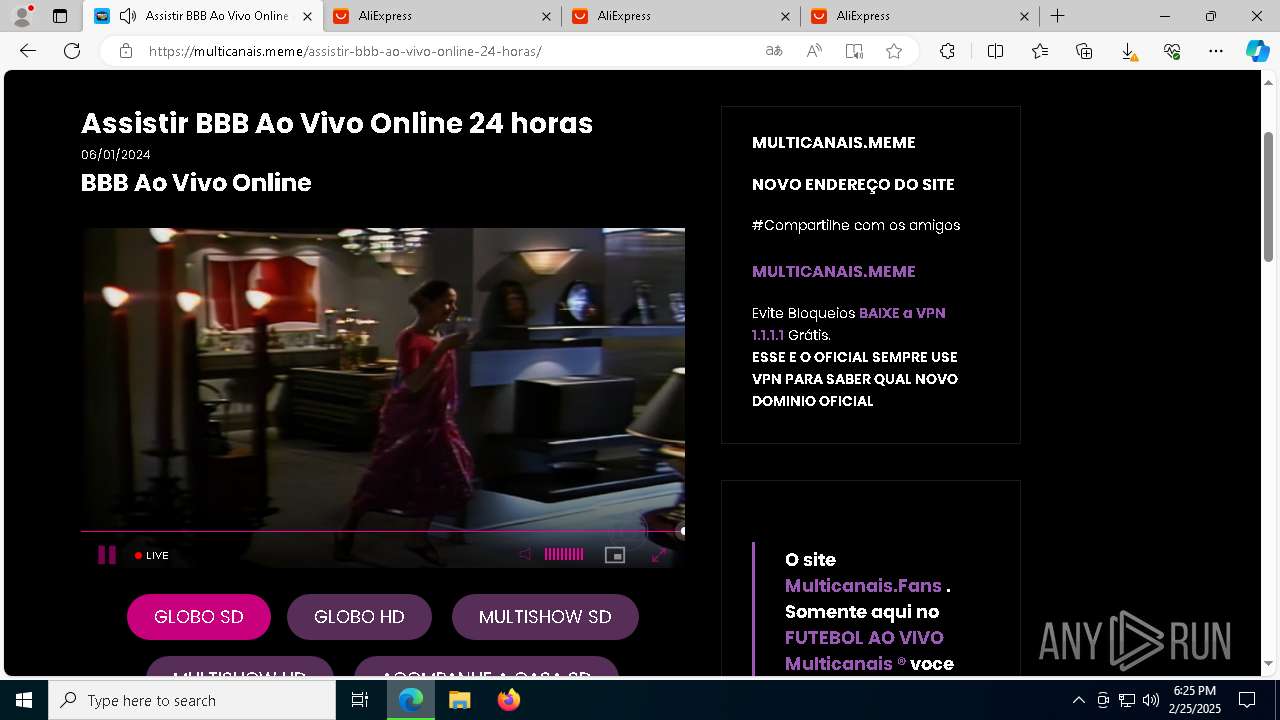The width and height of the screenshot is (1280, 720).
Task: Close the first AliExpress tab
Action: [x=546, y=16]
